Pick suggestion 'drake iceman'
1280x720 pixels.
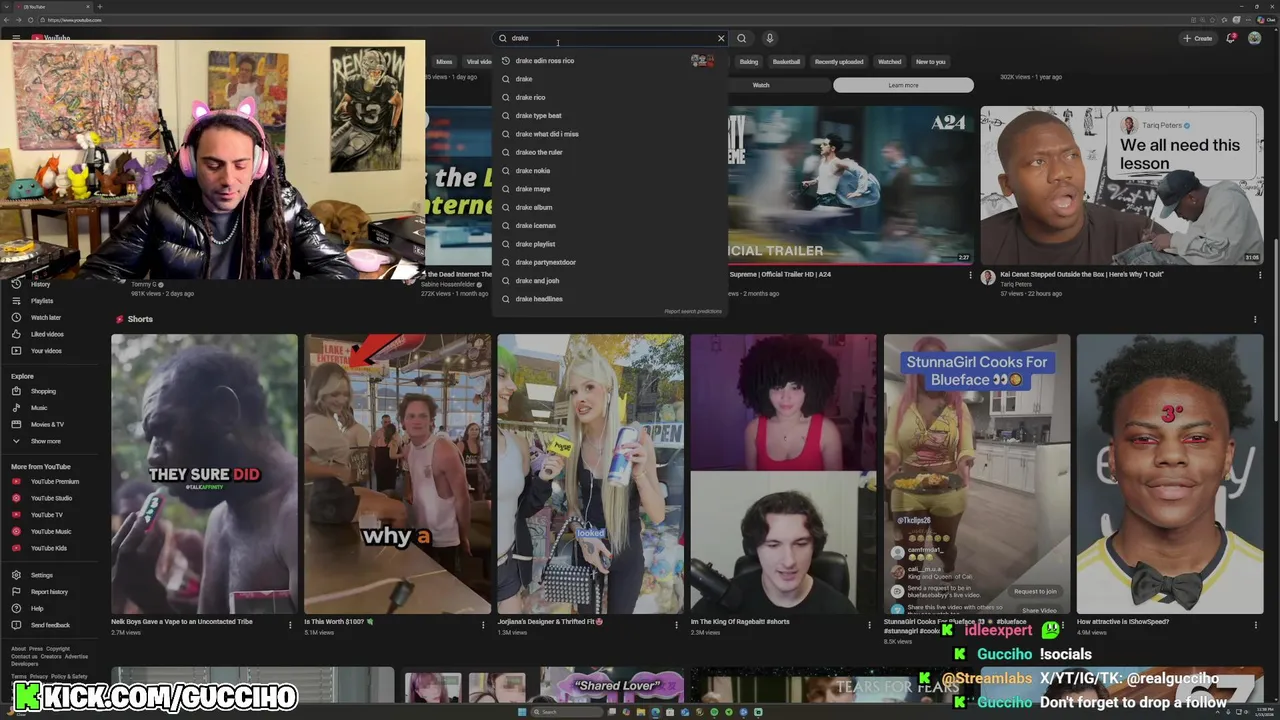[610, 226]
